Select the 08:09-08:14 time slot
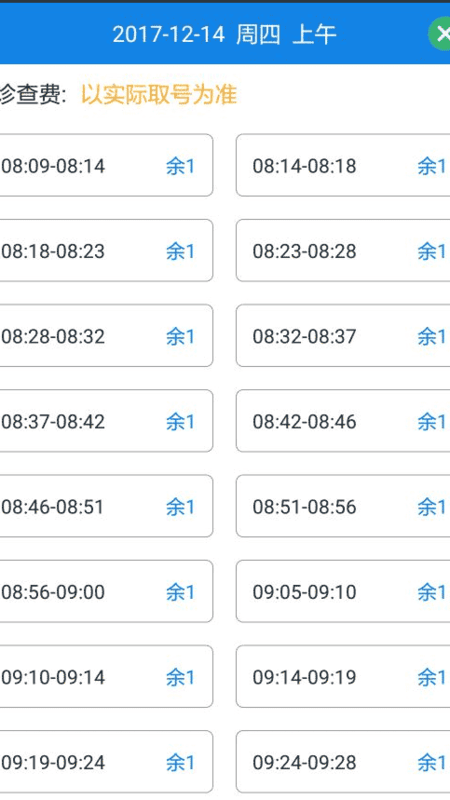The height and width of the screenshot is (800, 450). [x=106, y=165]
